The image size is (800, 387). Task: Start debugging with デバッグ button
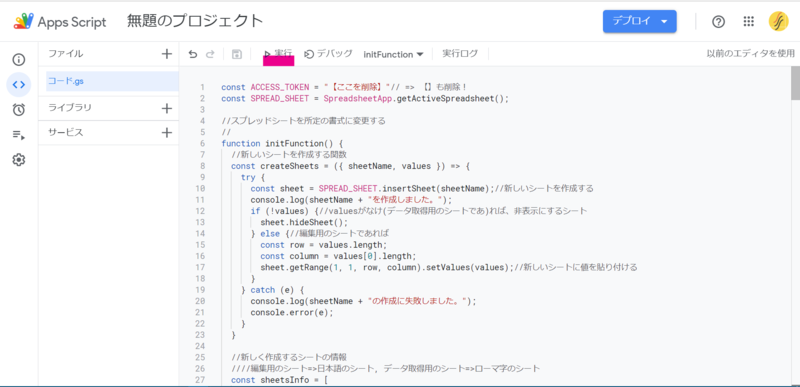[x=328, y=54]
